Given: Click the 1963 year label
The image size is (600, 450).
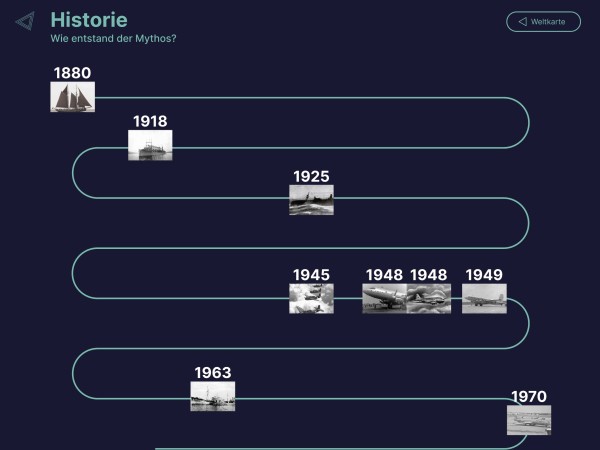Looking at the screenshot, I should [213, 373].
